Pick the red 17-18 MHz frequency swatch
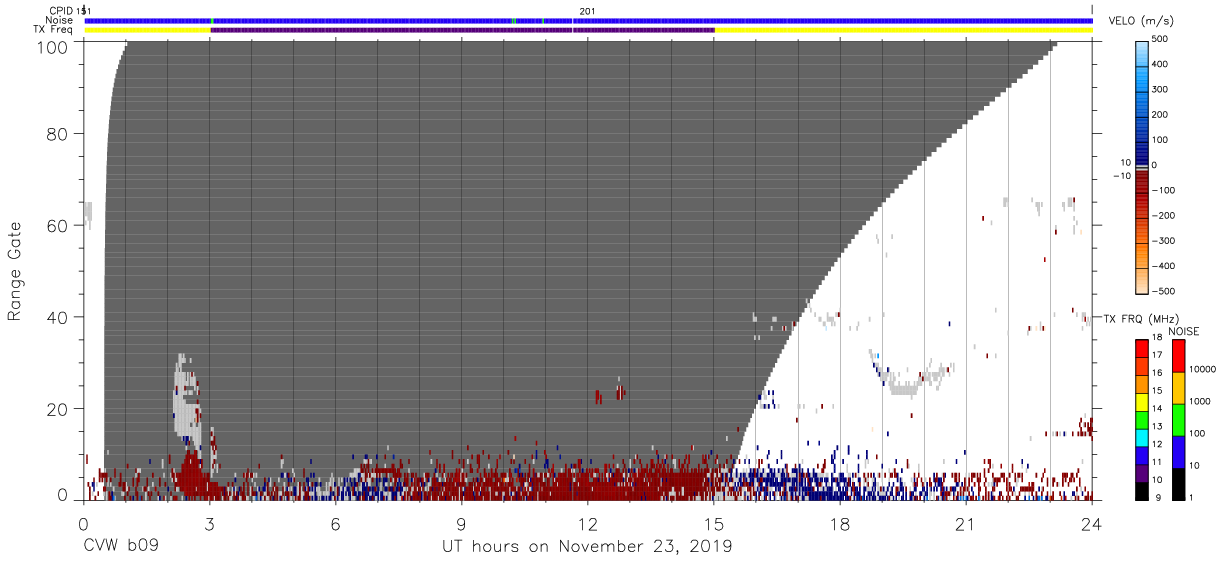The image size is (1228, 567). pyautogui.click(x=1142, y=349)
